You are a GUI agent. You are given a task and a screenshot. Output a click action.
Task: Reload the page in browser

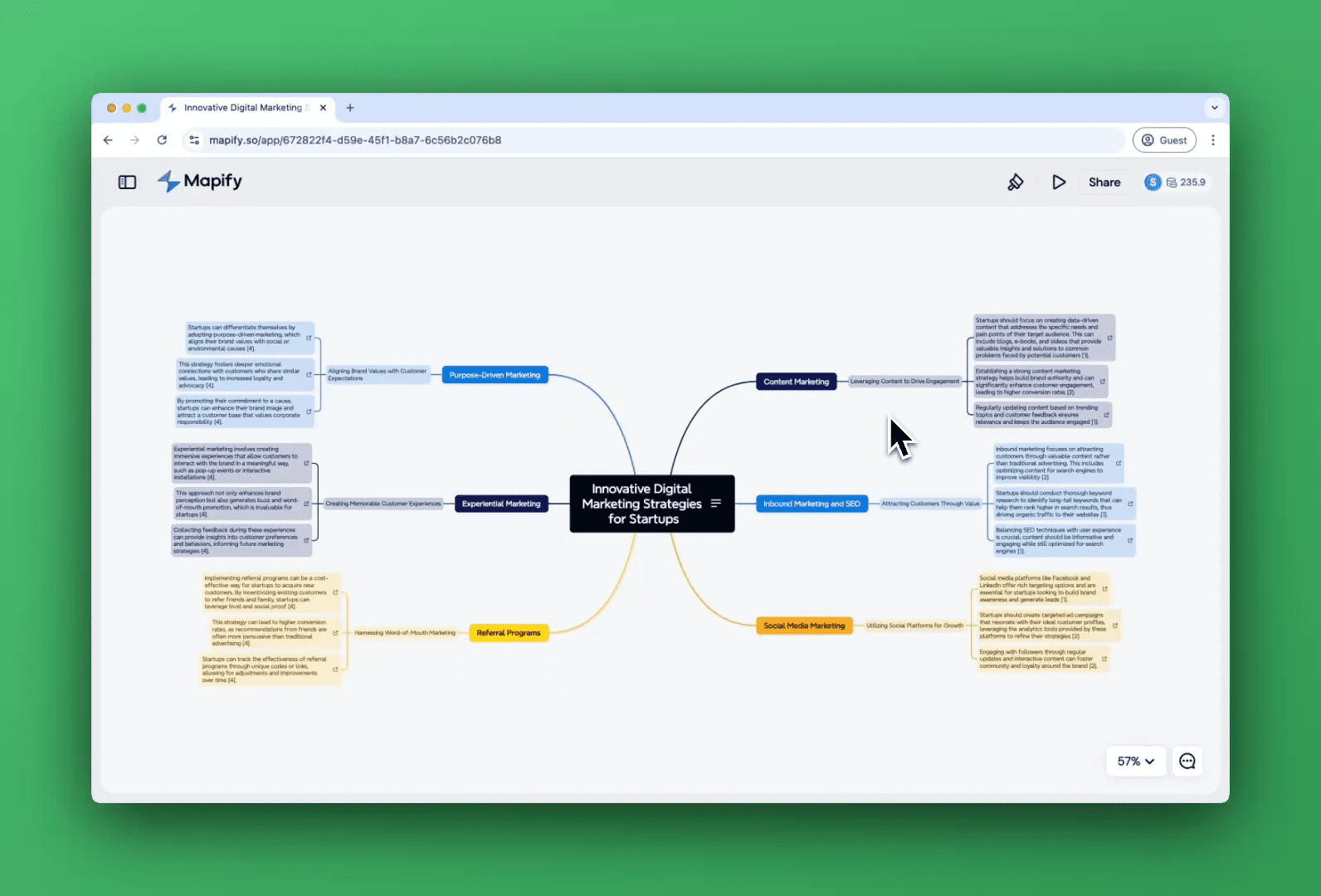point(162,140)
